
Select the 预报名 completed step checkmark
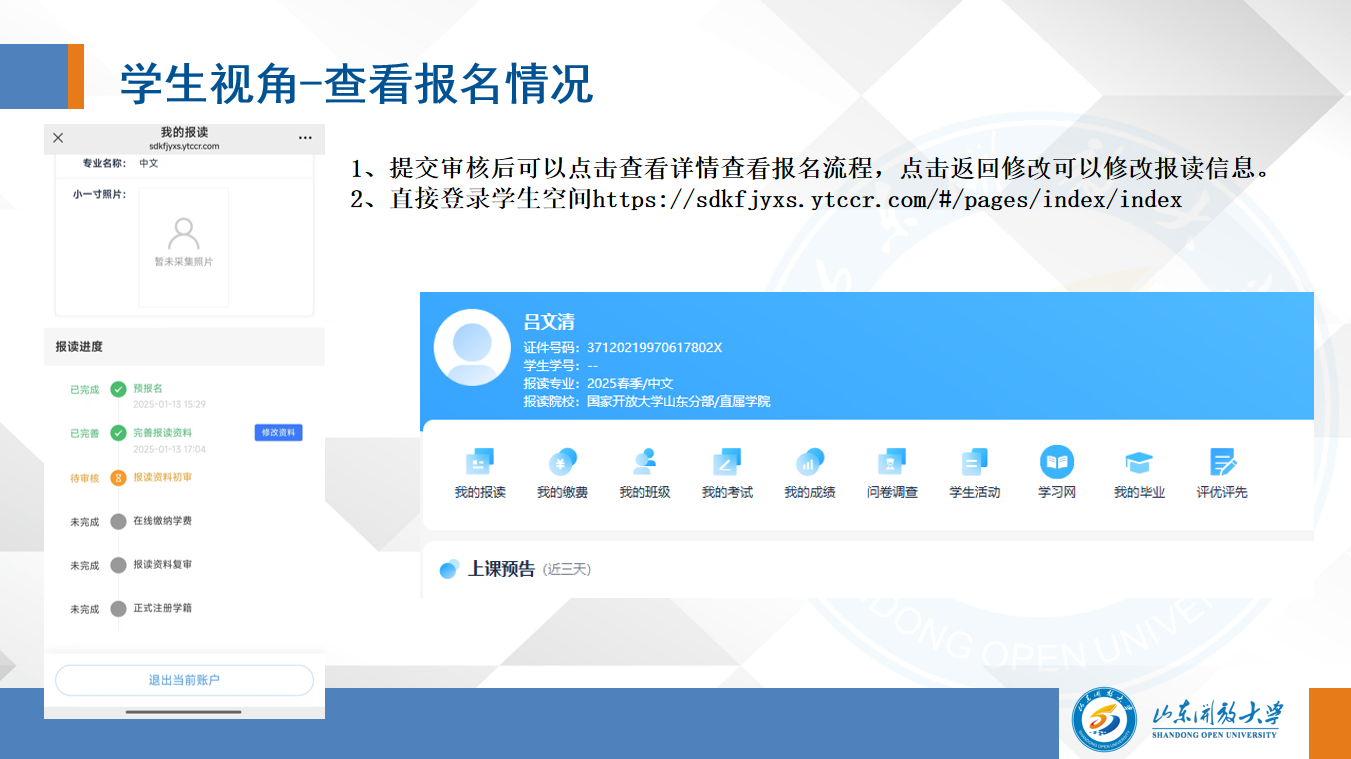pos(118,389)
